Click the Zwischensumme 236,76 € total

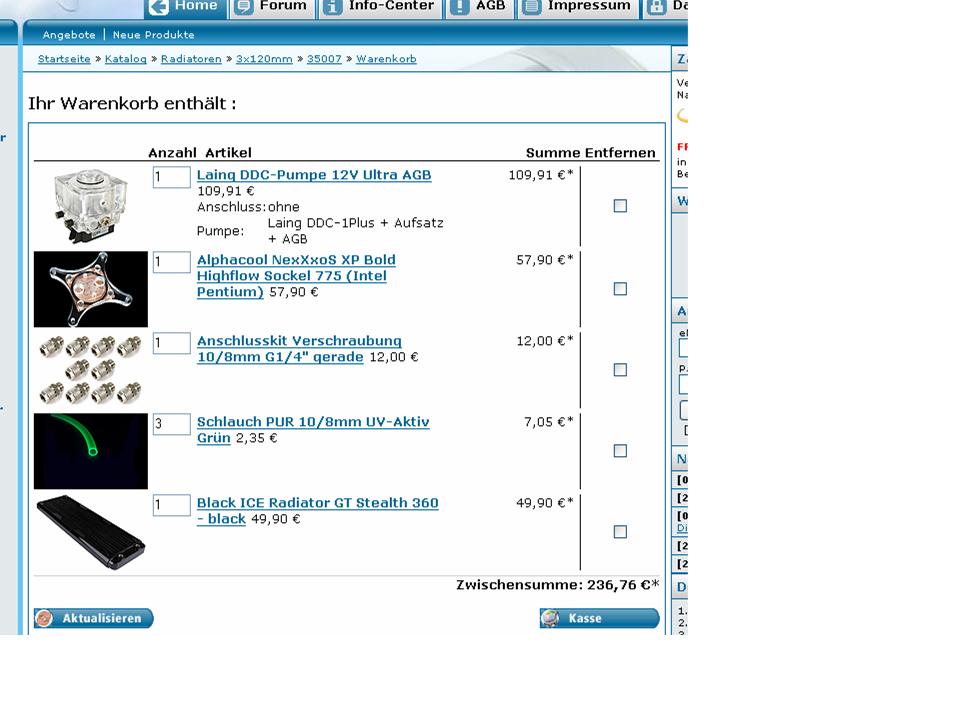coord(558,585)
